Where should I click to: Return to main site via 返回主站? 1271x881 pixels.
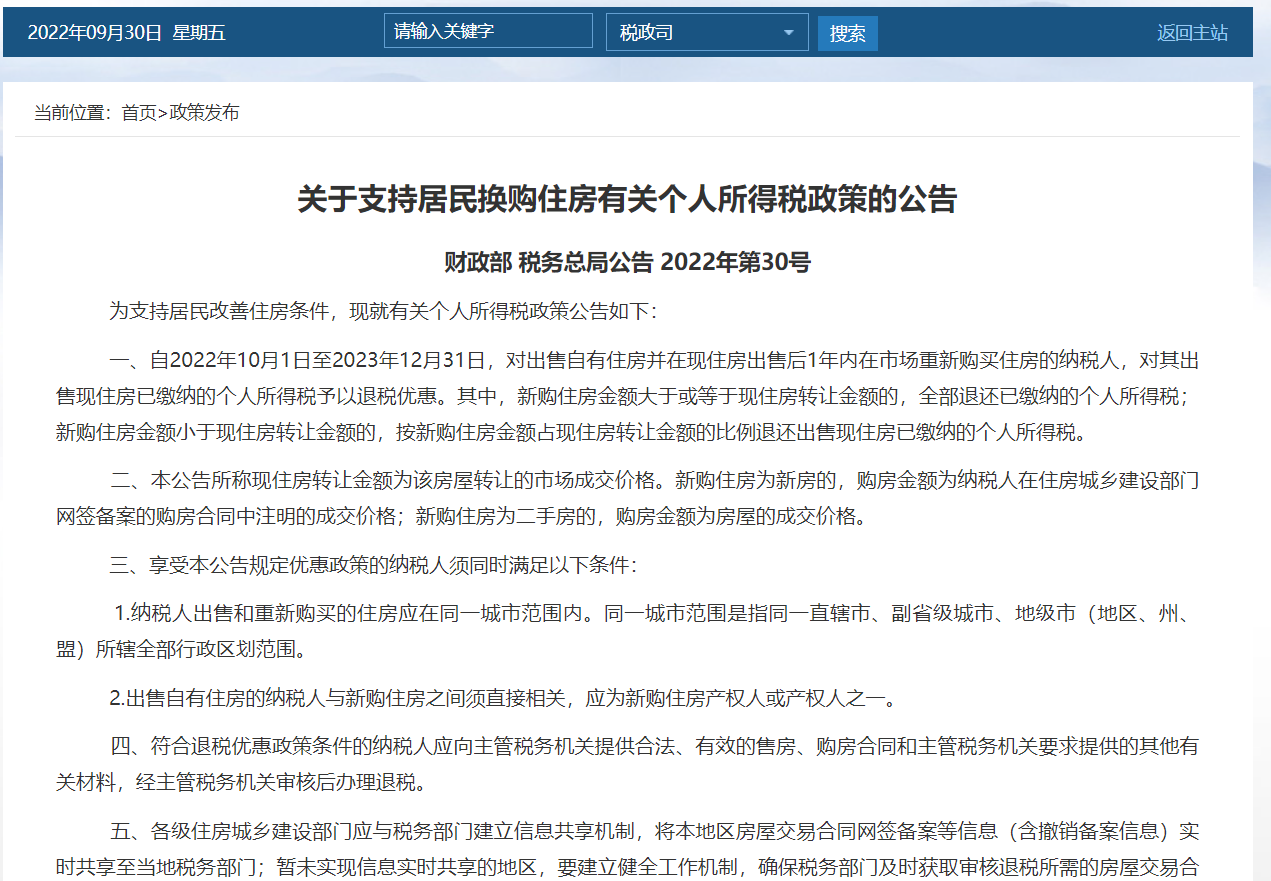coord(1192,31)
